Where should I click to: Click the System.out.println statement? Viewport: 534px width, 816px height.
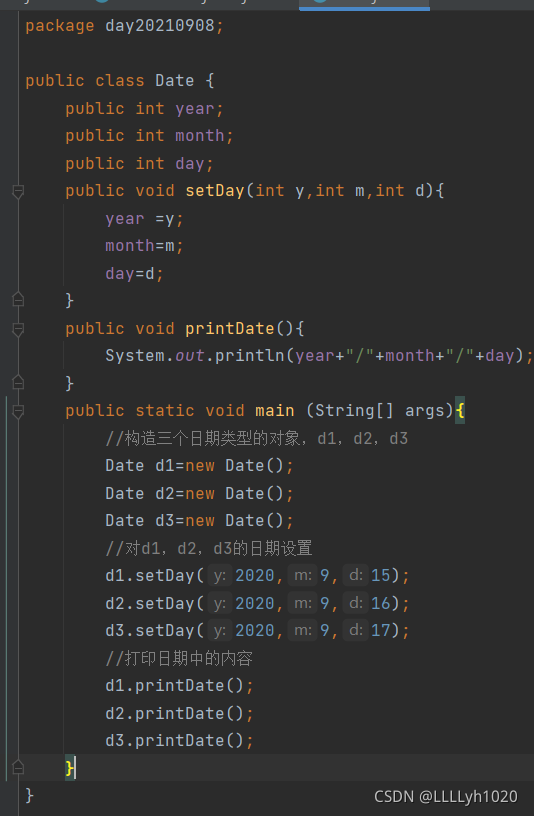(319, 356)
